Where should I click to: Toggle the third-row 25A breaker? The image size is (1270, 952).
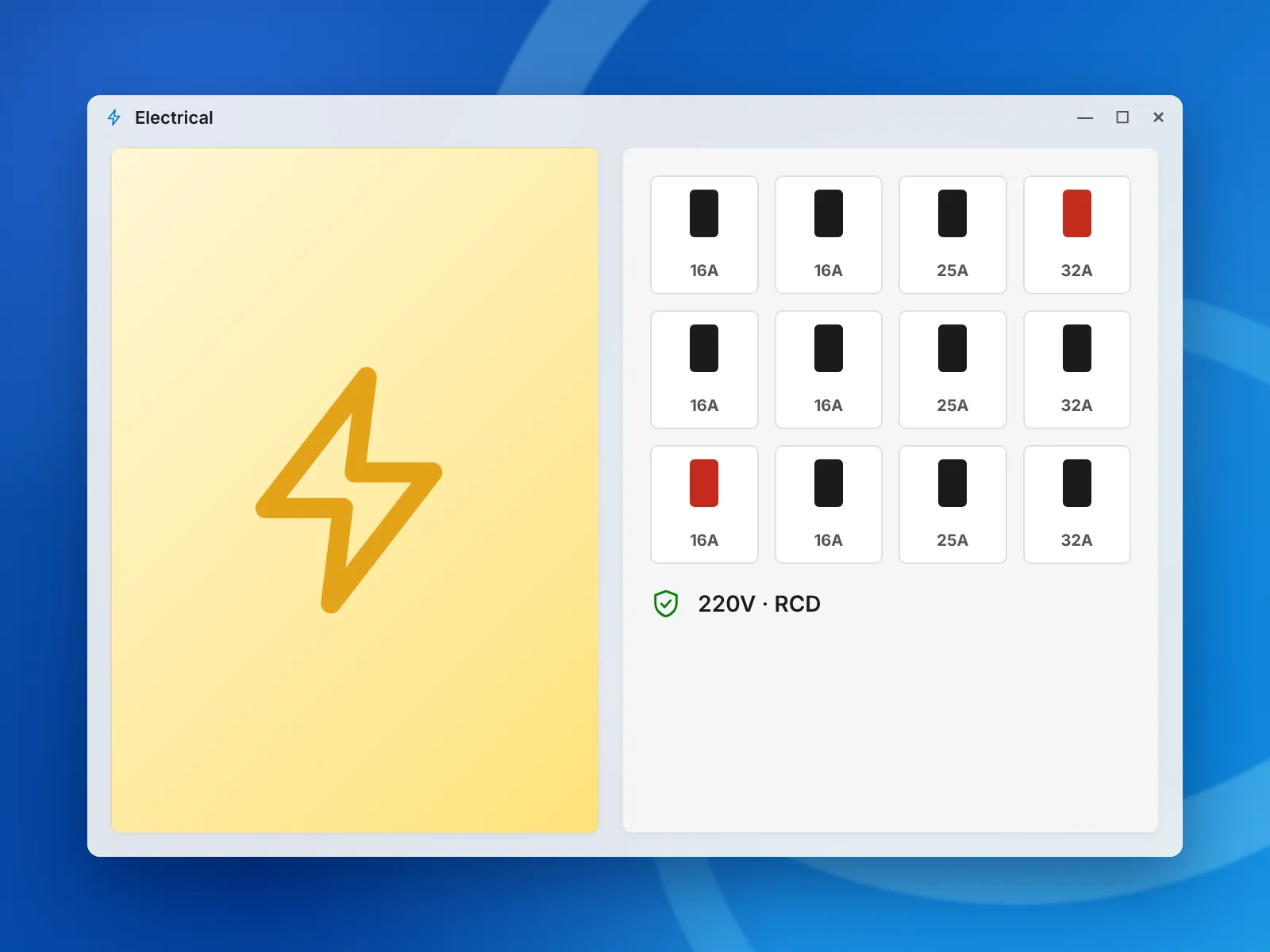(x=952, y=505)
